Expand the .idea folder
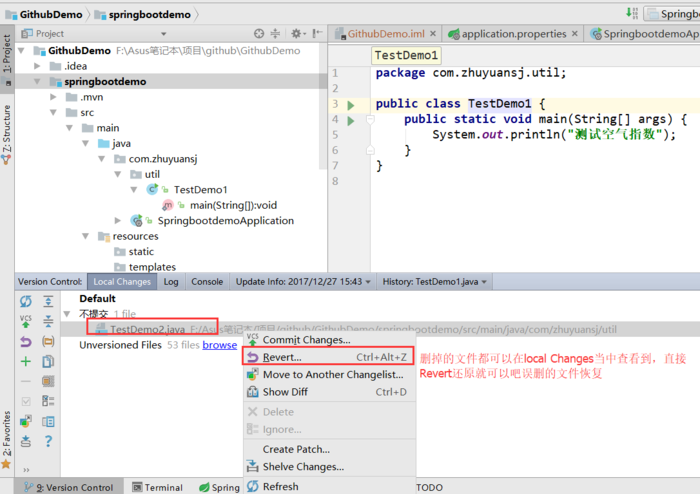This screenshot has width=700, height=494. click(38, 66)
